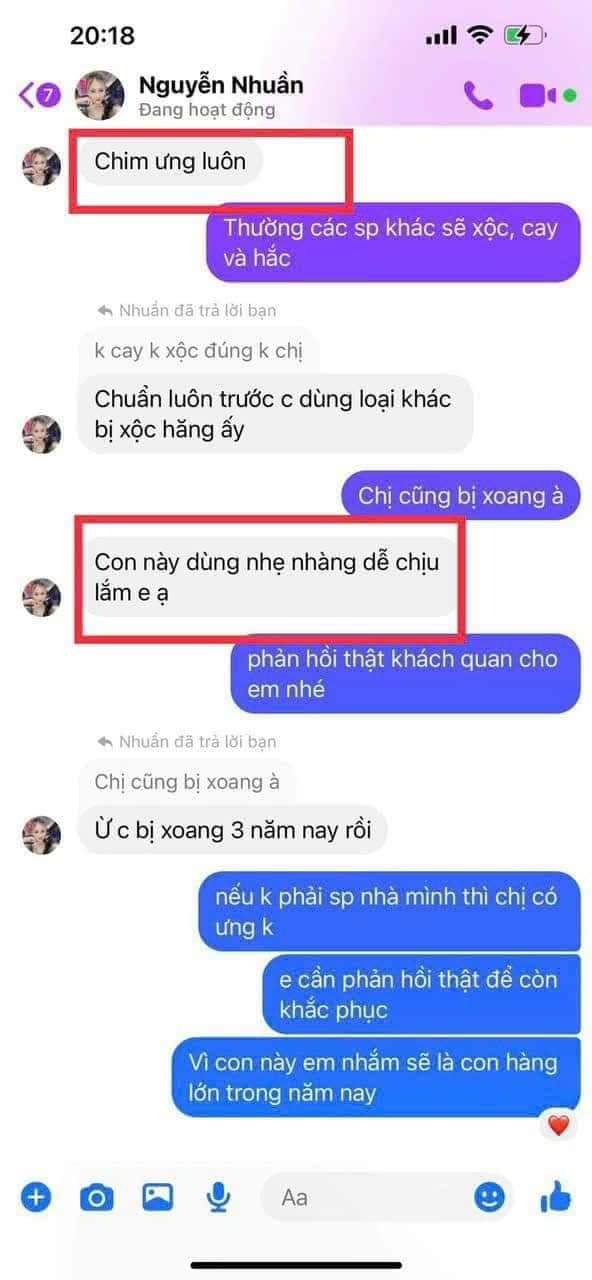Tap the "Đang hoạt động" active status text

pos(206,110)
